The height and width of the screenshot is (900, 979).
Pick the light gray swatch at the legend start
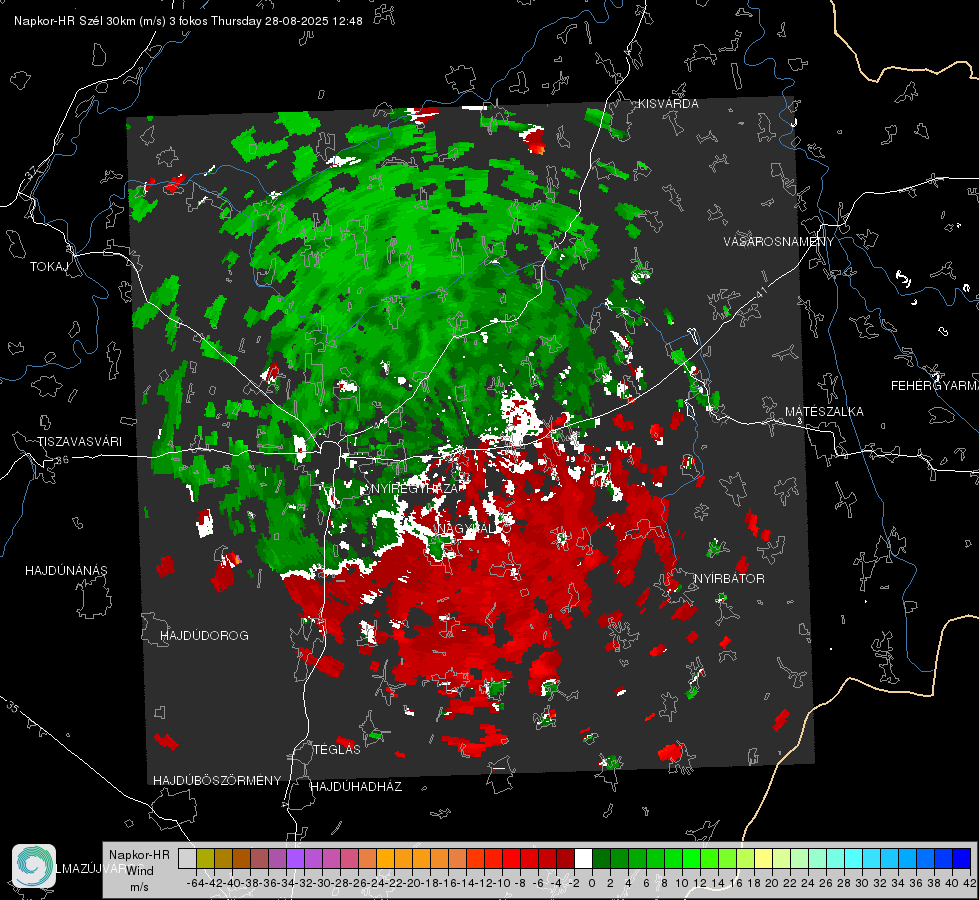pyautogui.click(x=187, y=858)
